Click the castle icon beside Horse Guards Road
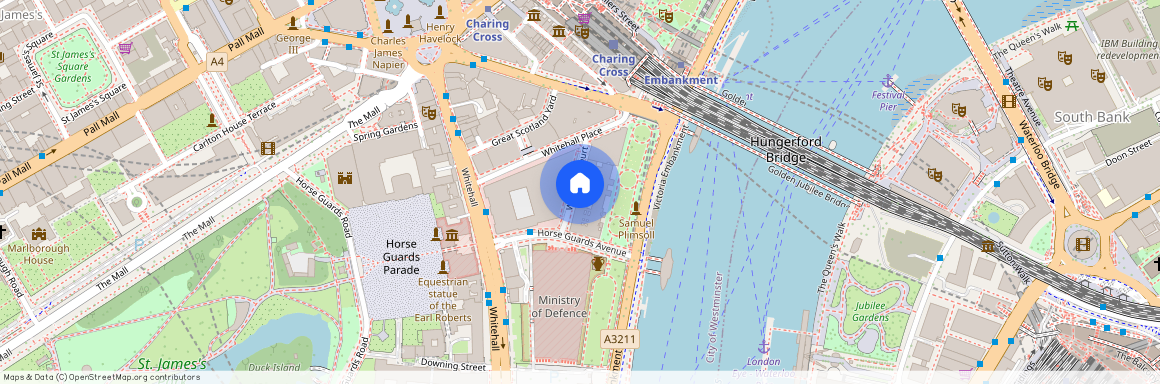This screenshot has height=384, width=1160. pyautogui.click(x=344, y=178)
